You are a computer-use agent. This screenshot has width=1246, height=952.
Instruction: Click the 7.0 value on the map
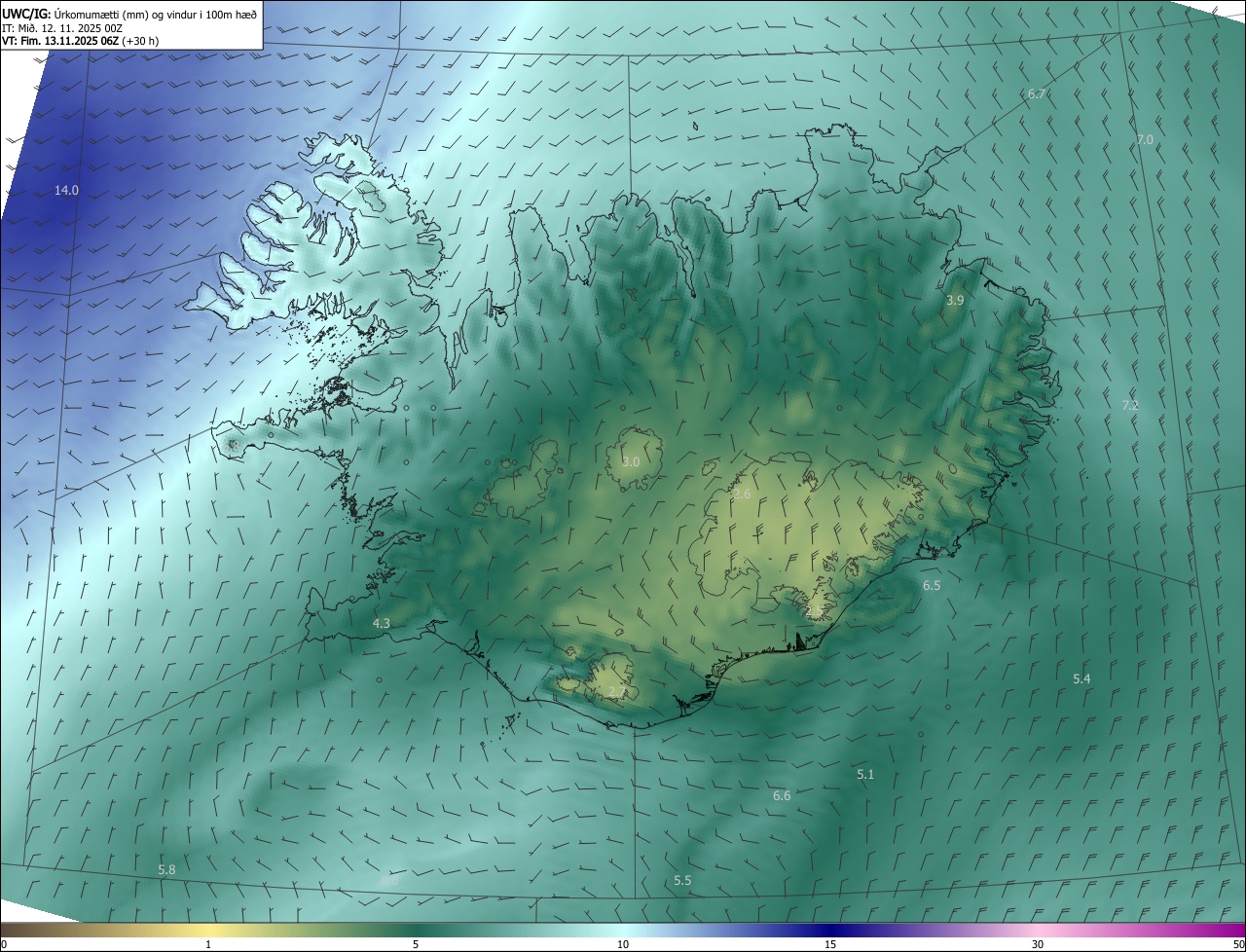pyautogui.click(x=1145, y=140)
